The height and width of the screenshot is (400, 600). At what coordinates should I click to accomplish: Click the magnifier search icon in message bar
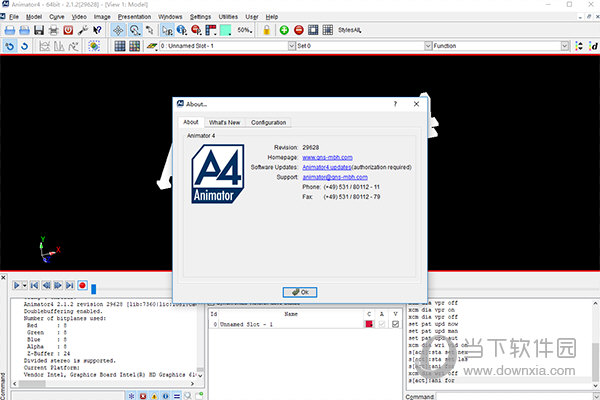[188, 396]
